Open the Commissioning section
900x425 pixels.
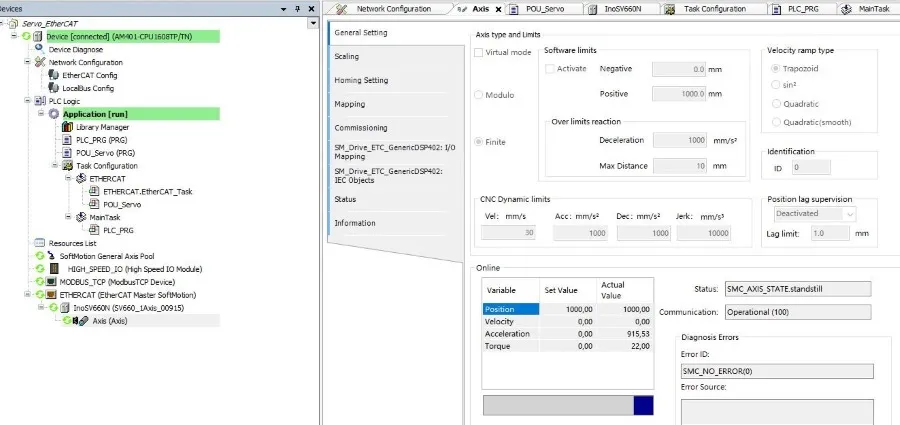coord(360,128)
